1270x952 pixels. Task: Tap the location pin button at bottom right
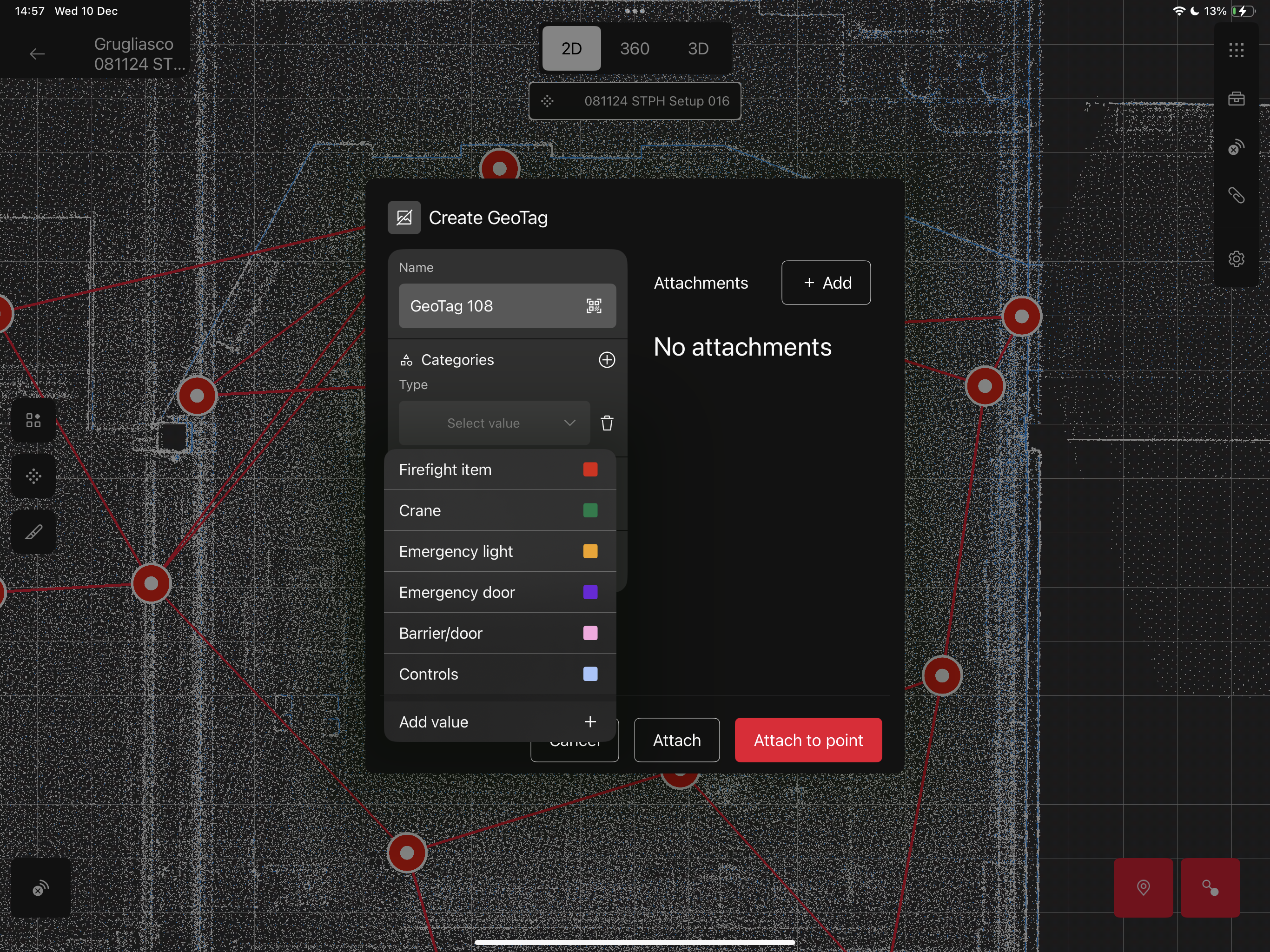1143,888
